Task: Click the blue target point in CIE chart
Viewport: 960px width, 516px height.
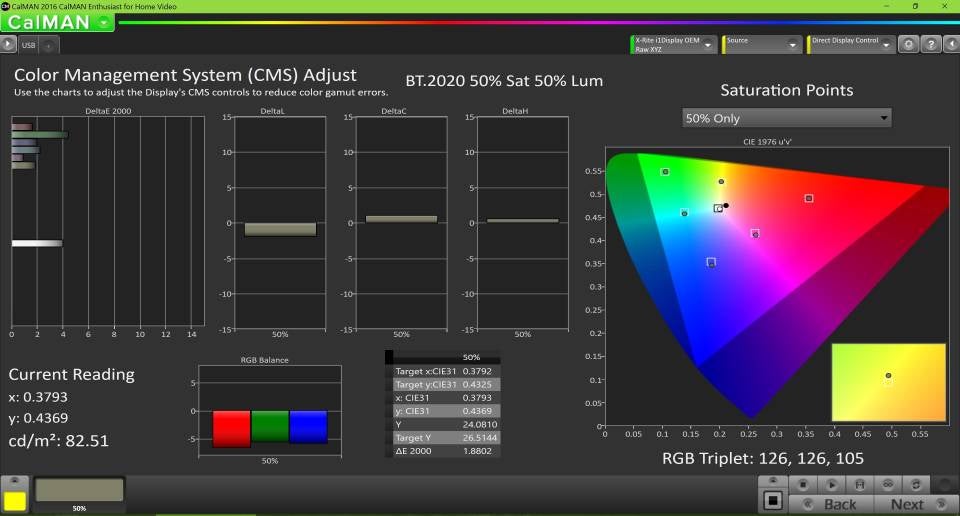Action: click(x=711, y=263)
